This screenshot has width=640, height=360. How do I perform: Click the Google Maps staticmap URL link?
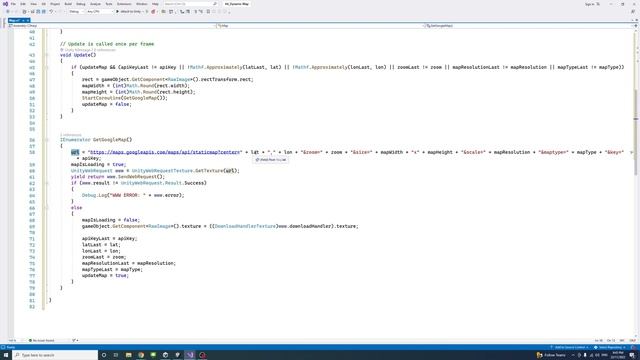[x=164, y=152]
